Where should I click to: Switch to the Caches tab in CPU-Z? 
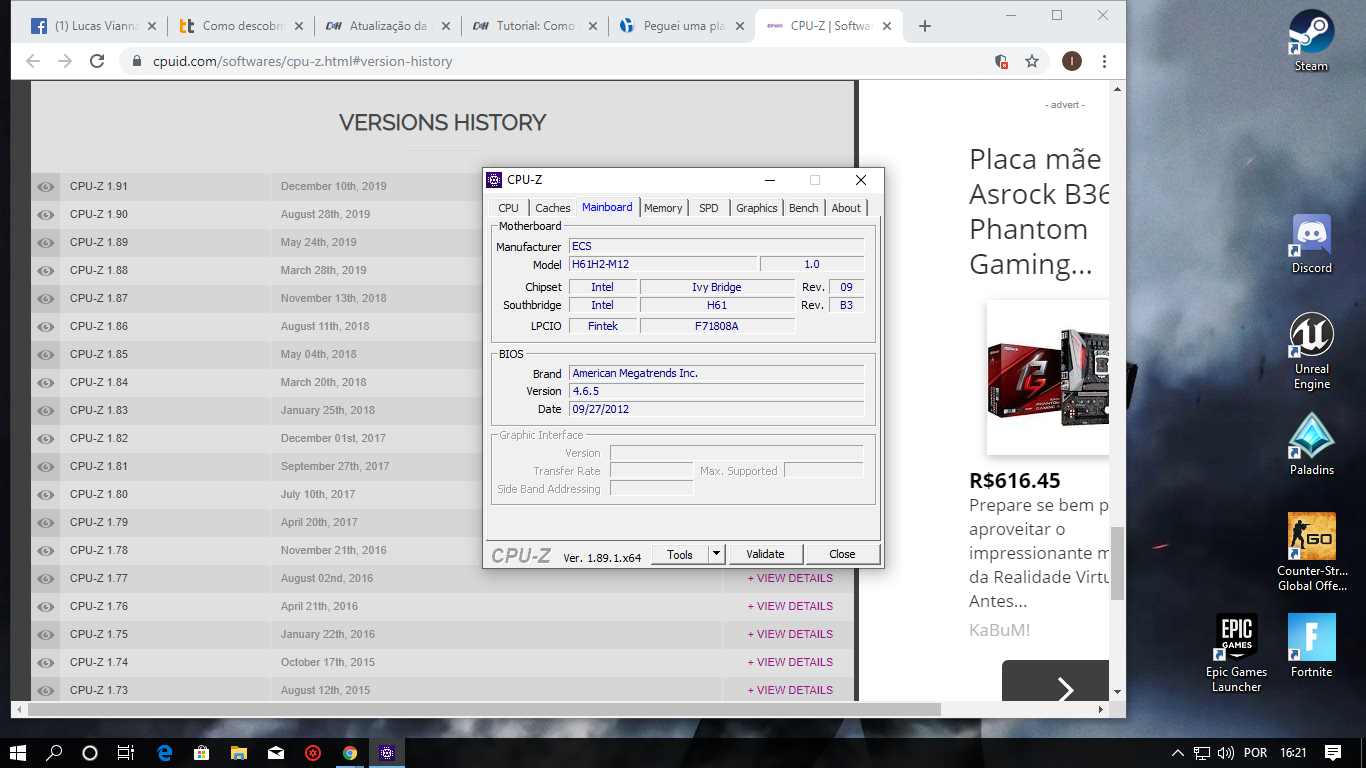tap(552, 208)
